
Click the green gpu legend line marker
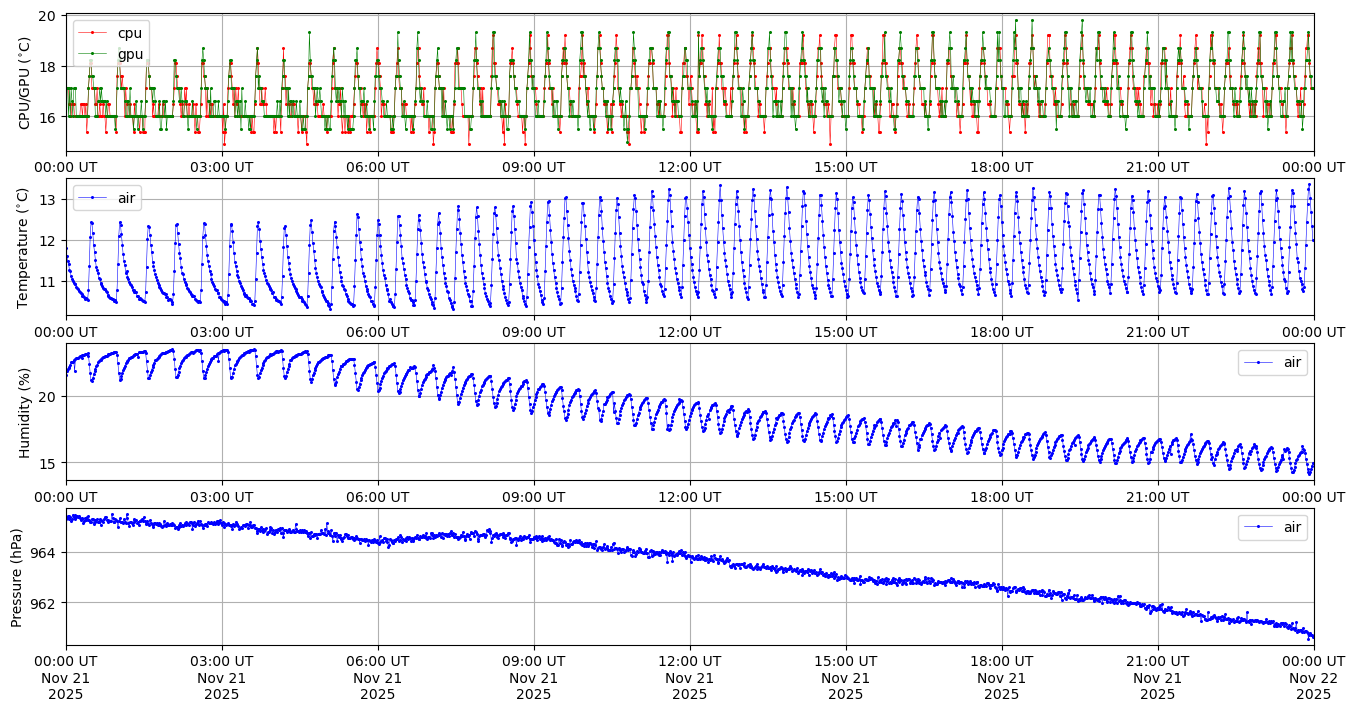(x=93, y=53)
